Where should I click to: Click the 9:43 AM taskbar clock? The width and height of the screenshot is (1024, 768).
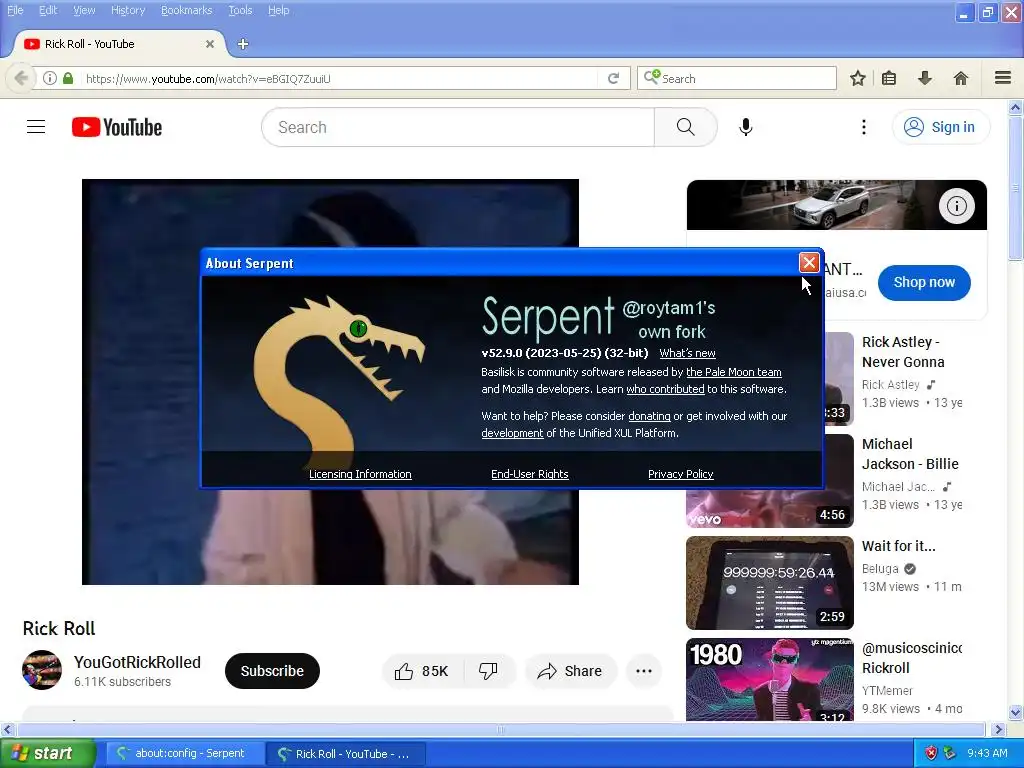(x=987, y=754)
